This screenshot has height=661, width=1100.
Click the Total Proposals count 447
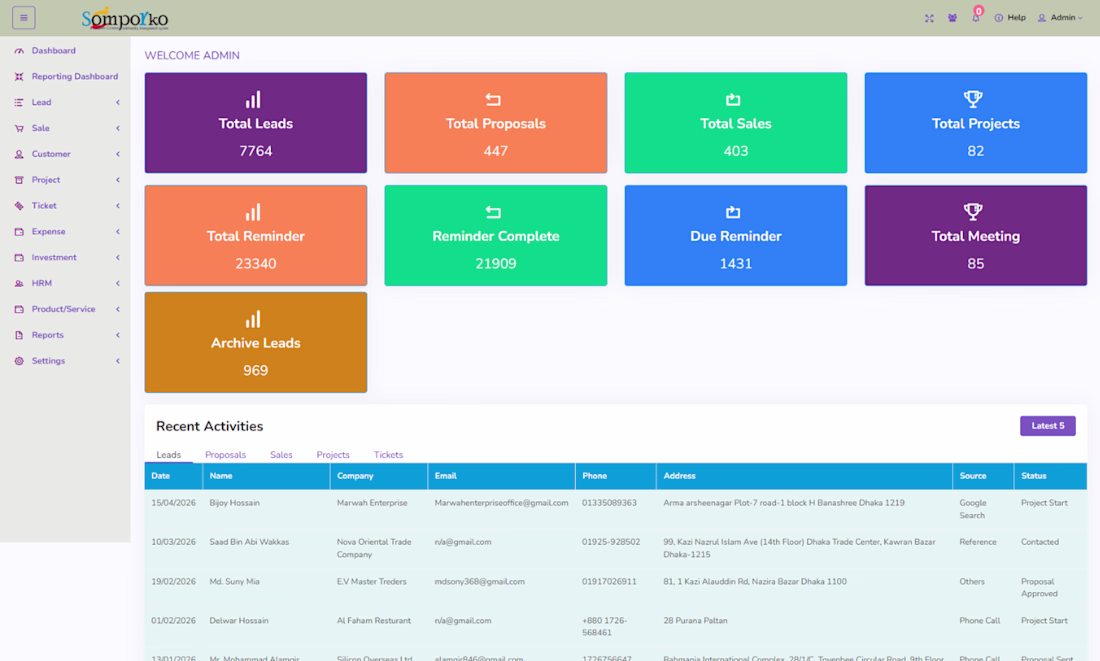[496, 151]
